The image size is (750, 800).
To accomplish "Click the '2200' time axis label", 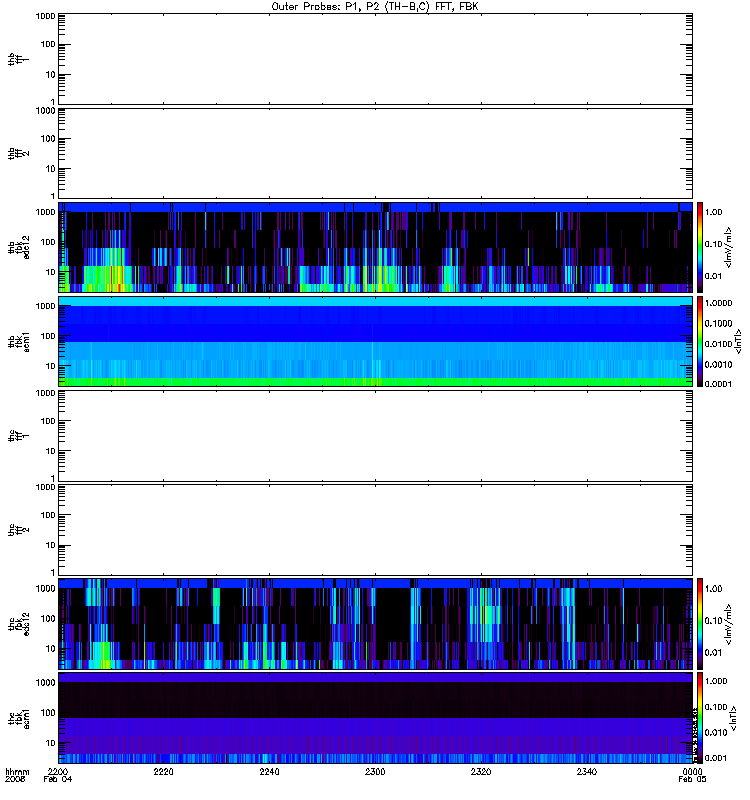I will 58,771.
